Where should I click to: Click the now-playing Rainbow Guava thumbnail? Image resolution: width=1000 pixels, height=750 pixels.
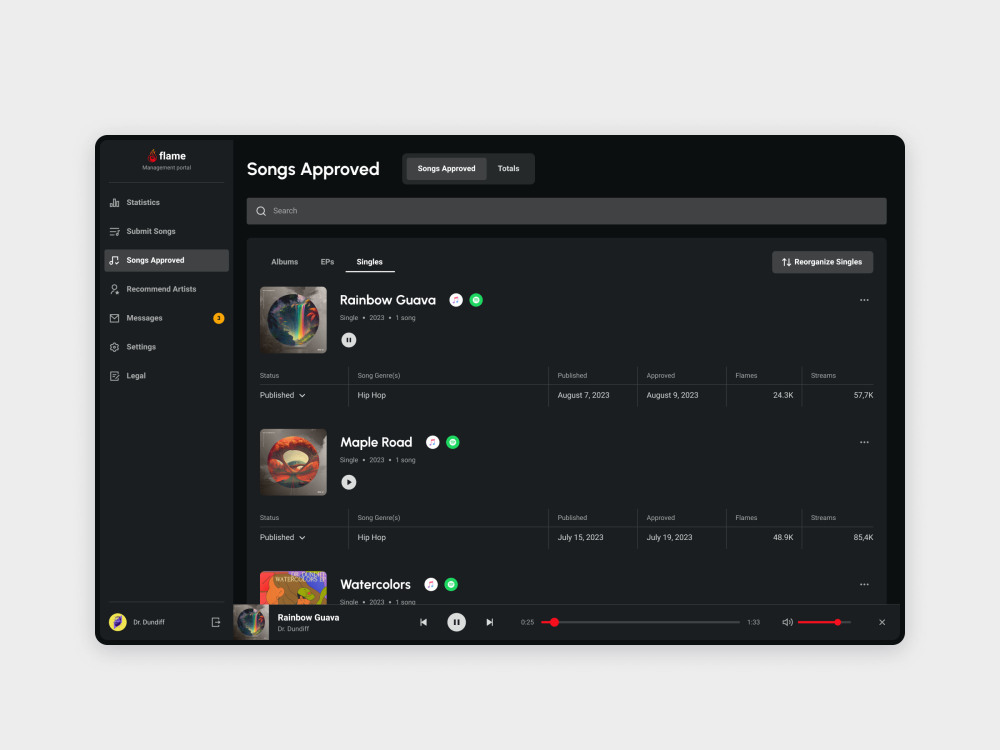point(251,622)
